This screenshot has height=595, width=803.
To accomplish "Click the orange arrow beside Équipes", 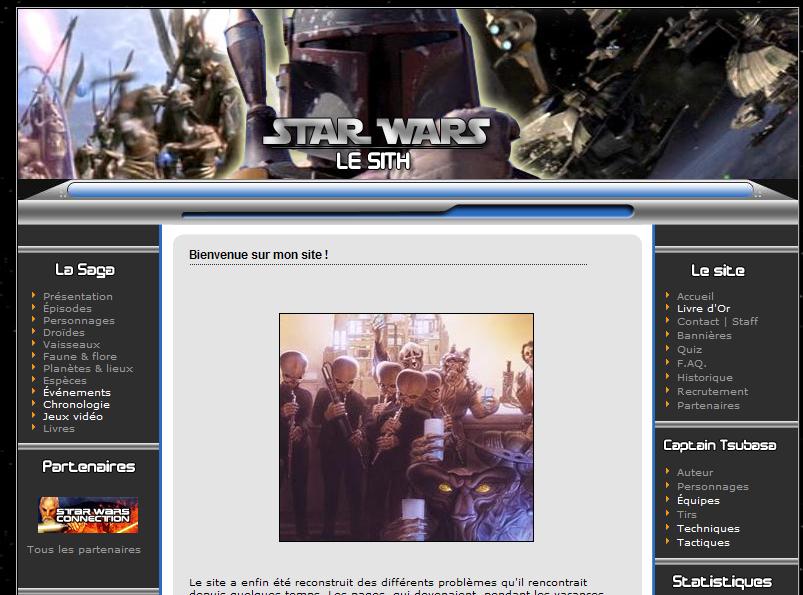I will (668, 499).
